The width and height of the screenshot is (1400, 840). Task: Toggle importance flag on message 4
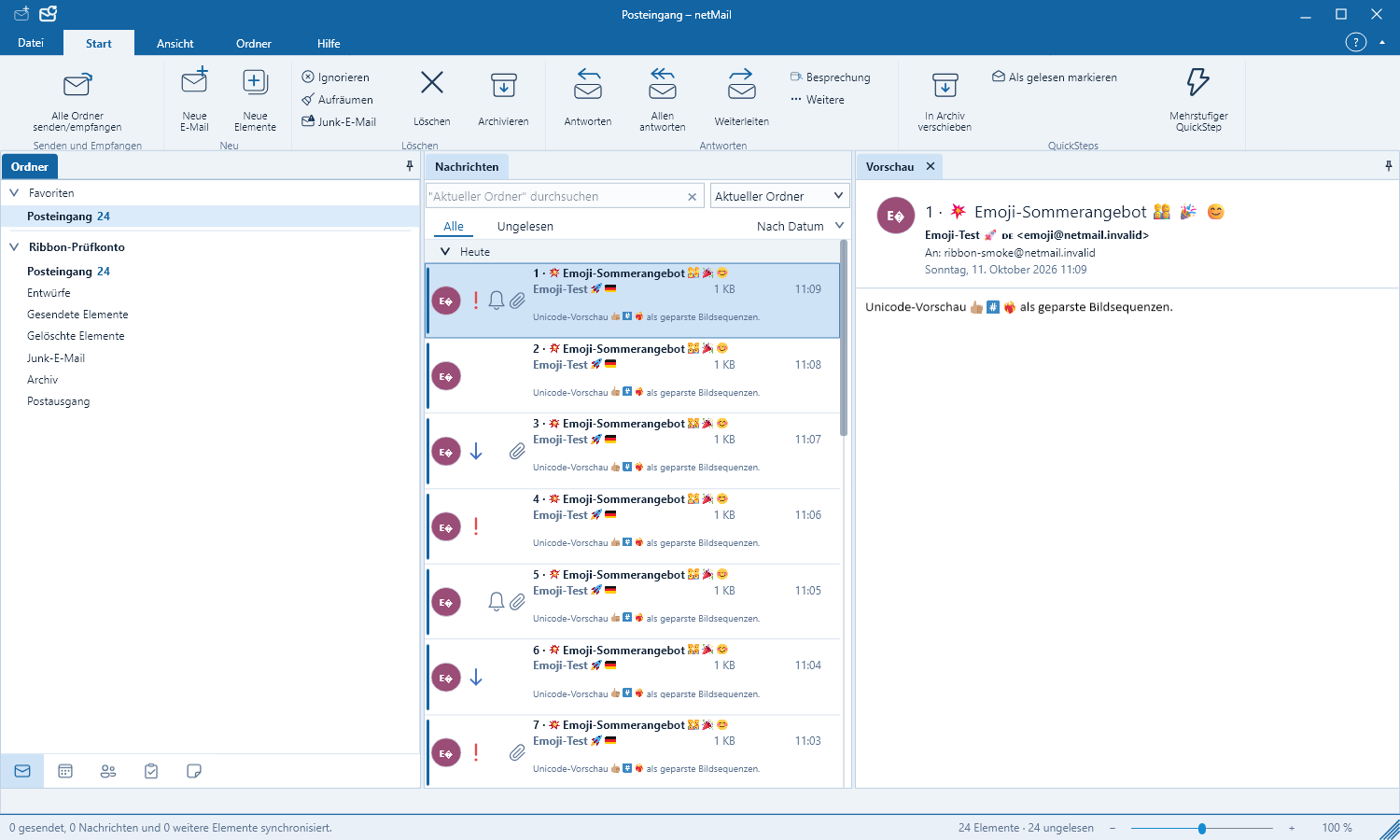(476, 526)
